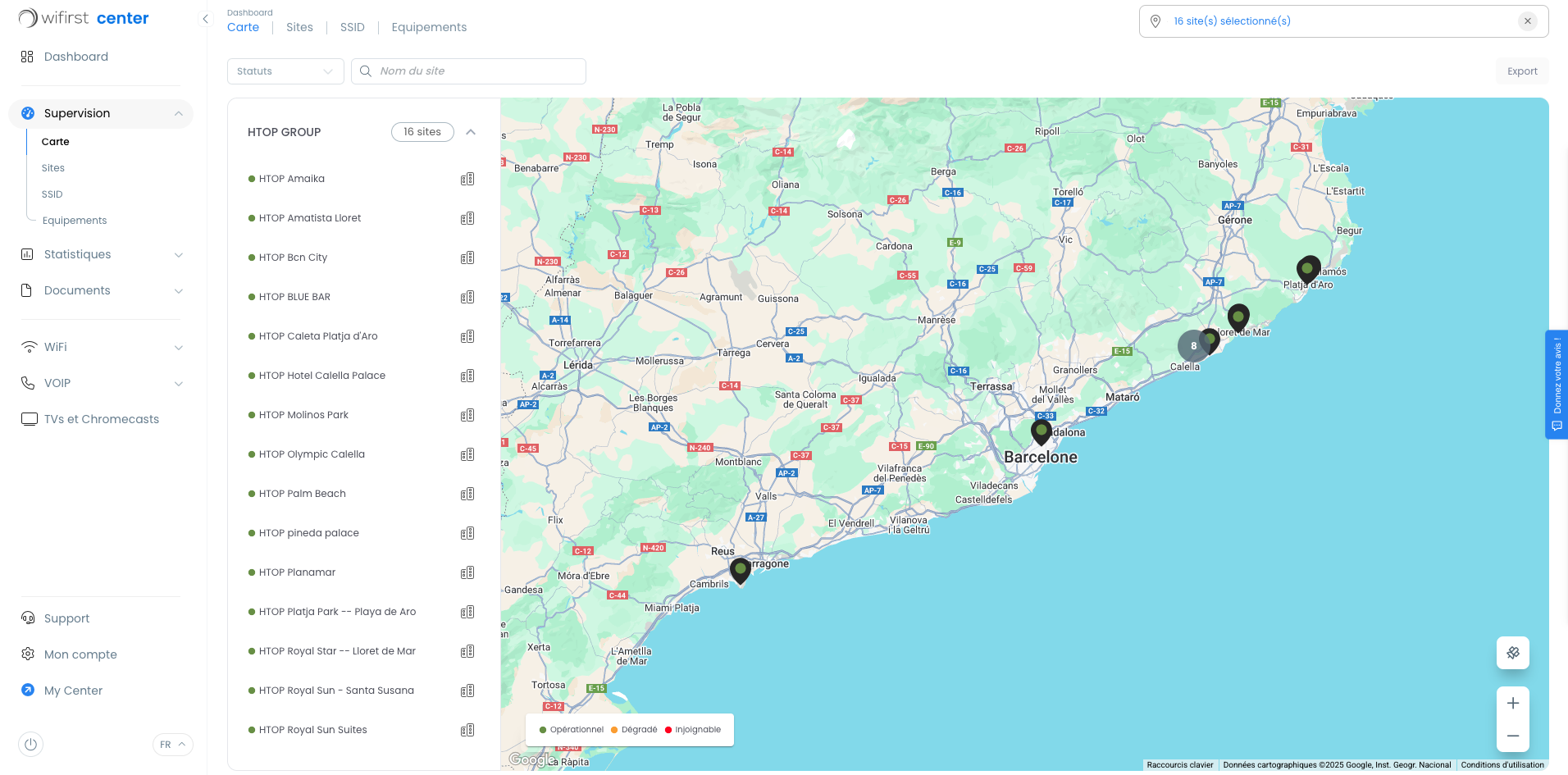Collapse the HTOP GROUP site list
1568x775 pixels.
(x=471, y=132)
